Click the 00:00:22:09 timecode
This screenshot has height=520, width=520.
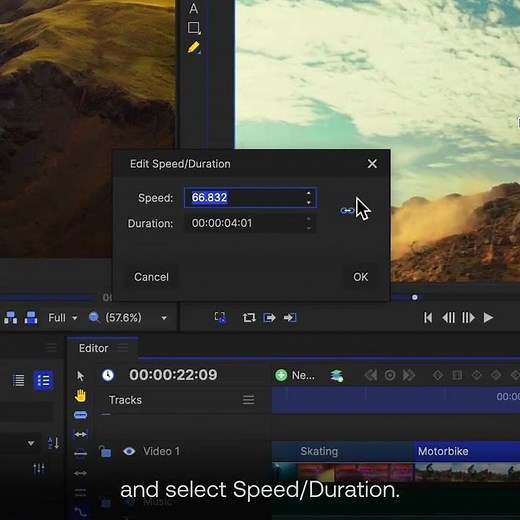click(173, 375)
